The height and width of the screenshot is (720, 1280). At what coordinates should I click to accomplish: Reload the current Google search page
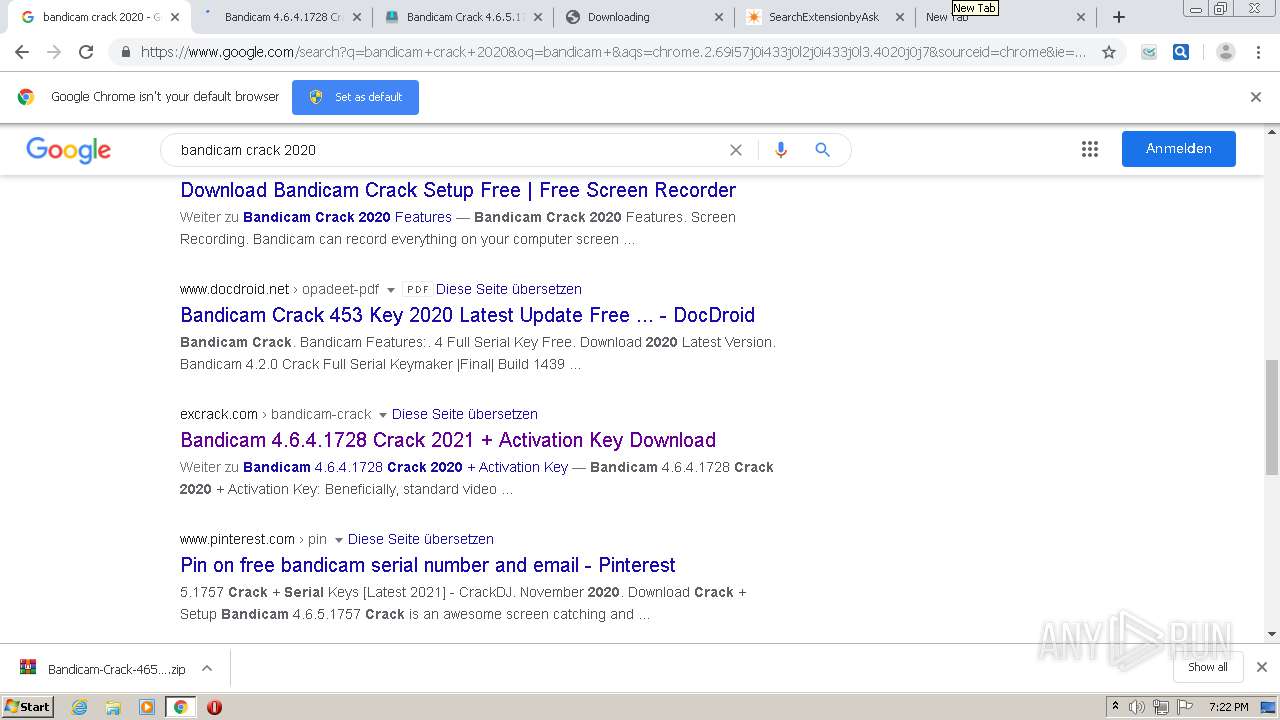coord(86,52)
